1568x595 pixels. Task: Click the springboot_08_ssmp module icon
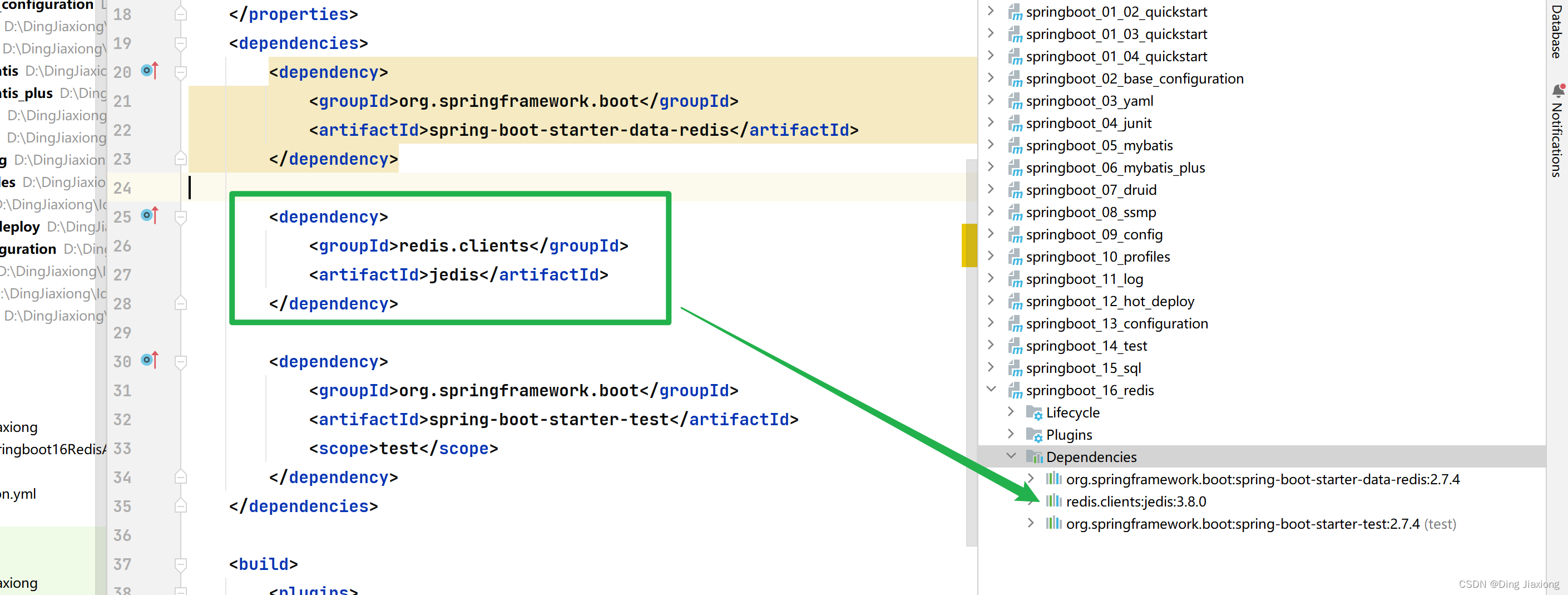1015,213
